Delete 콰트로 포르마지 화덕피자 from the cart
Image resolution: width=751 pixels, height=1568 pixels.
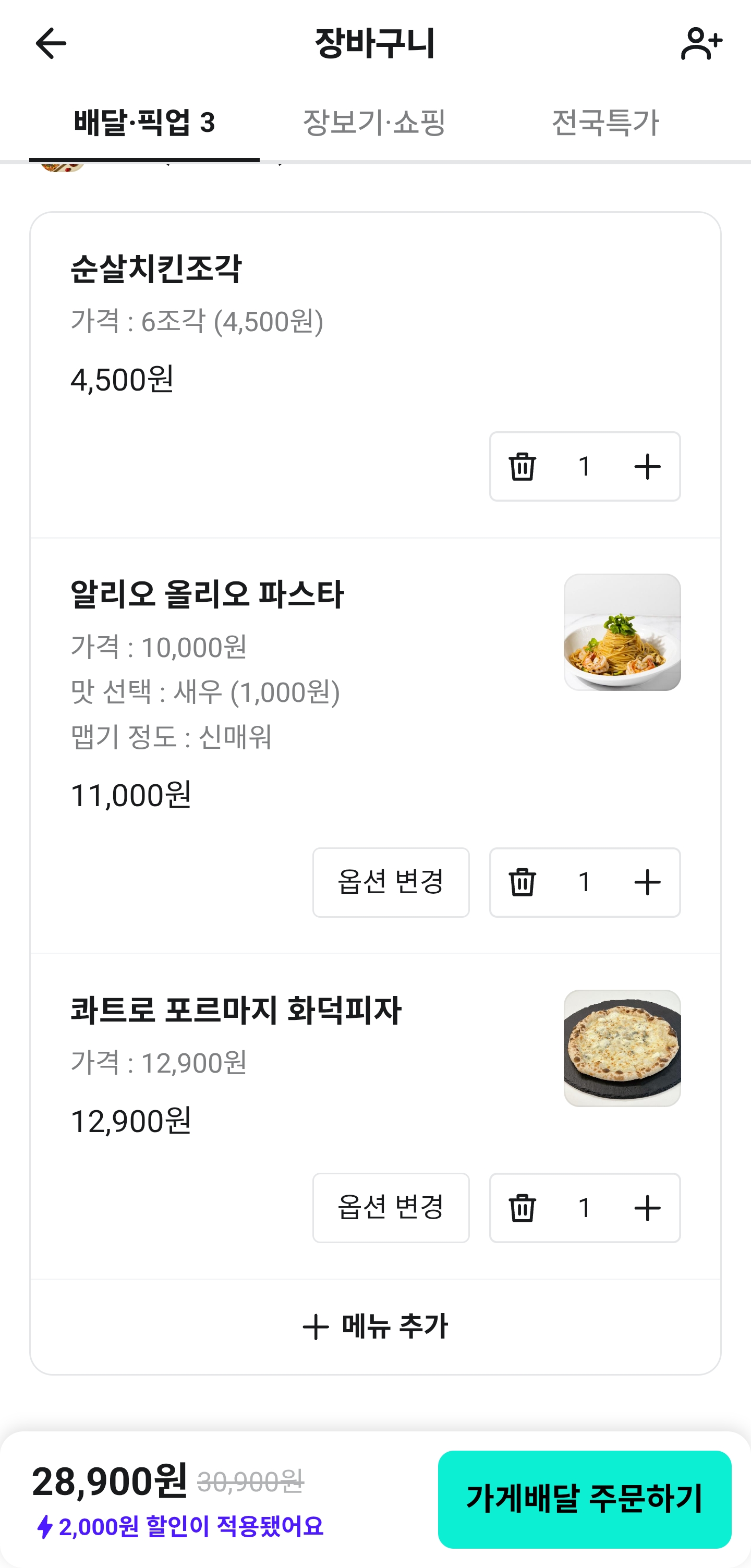point(522,1208)
